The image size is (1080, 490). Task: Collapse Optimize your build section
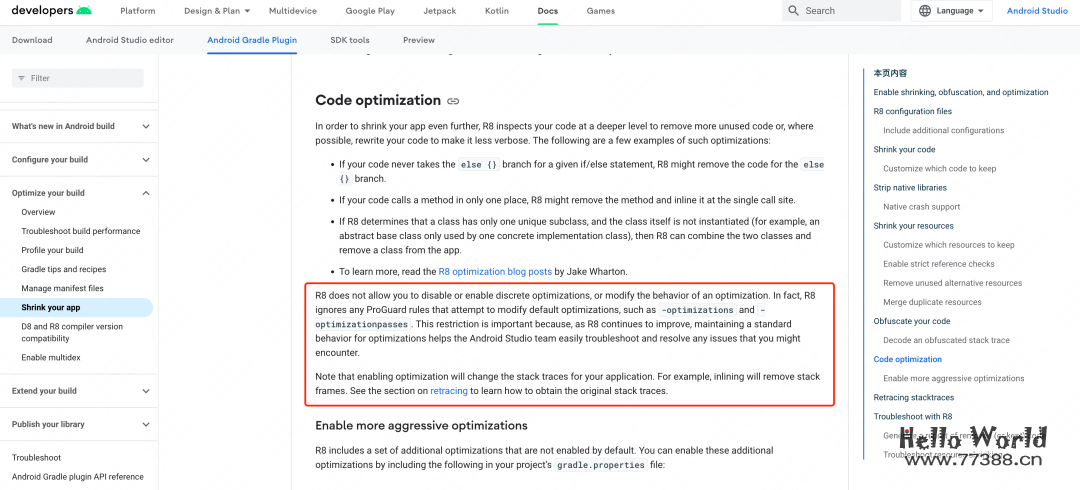[146, 193]
